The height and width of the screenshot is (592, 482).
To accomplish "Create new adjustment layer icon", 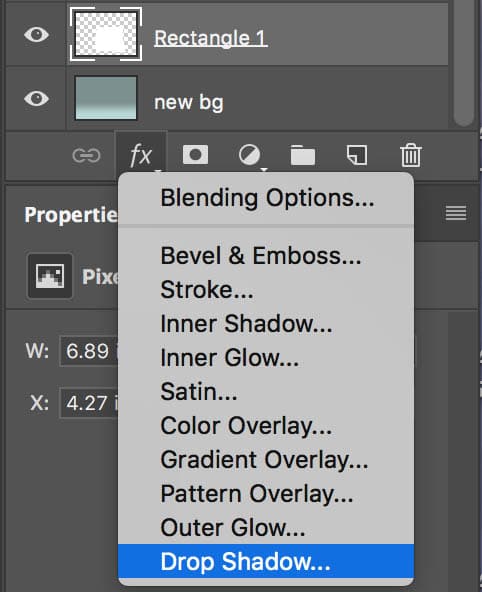I will pos(249,155).
